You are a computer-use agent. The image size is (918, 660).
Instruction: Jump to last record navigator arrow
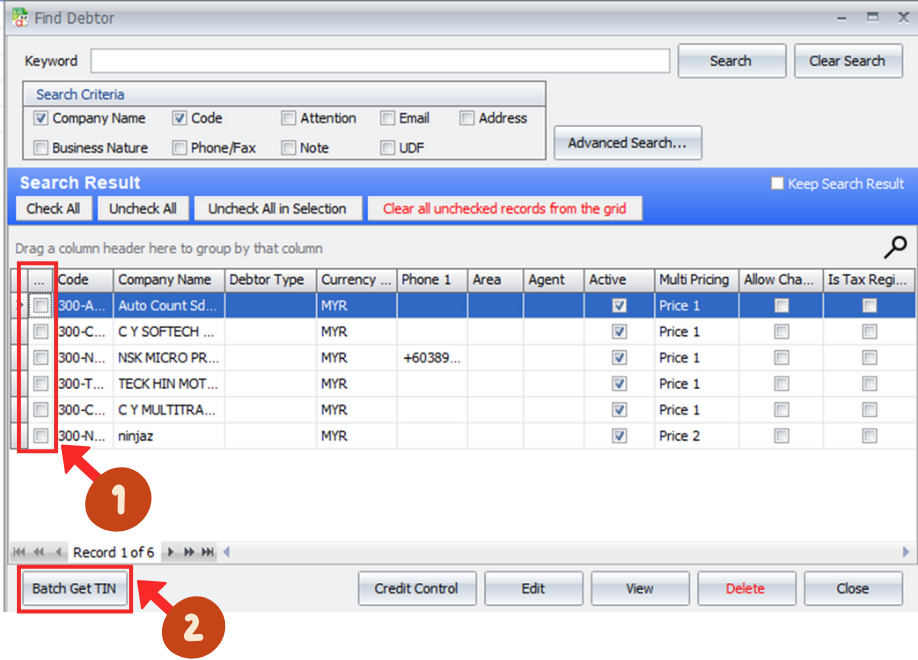(x=208, y=552)
